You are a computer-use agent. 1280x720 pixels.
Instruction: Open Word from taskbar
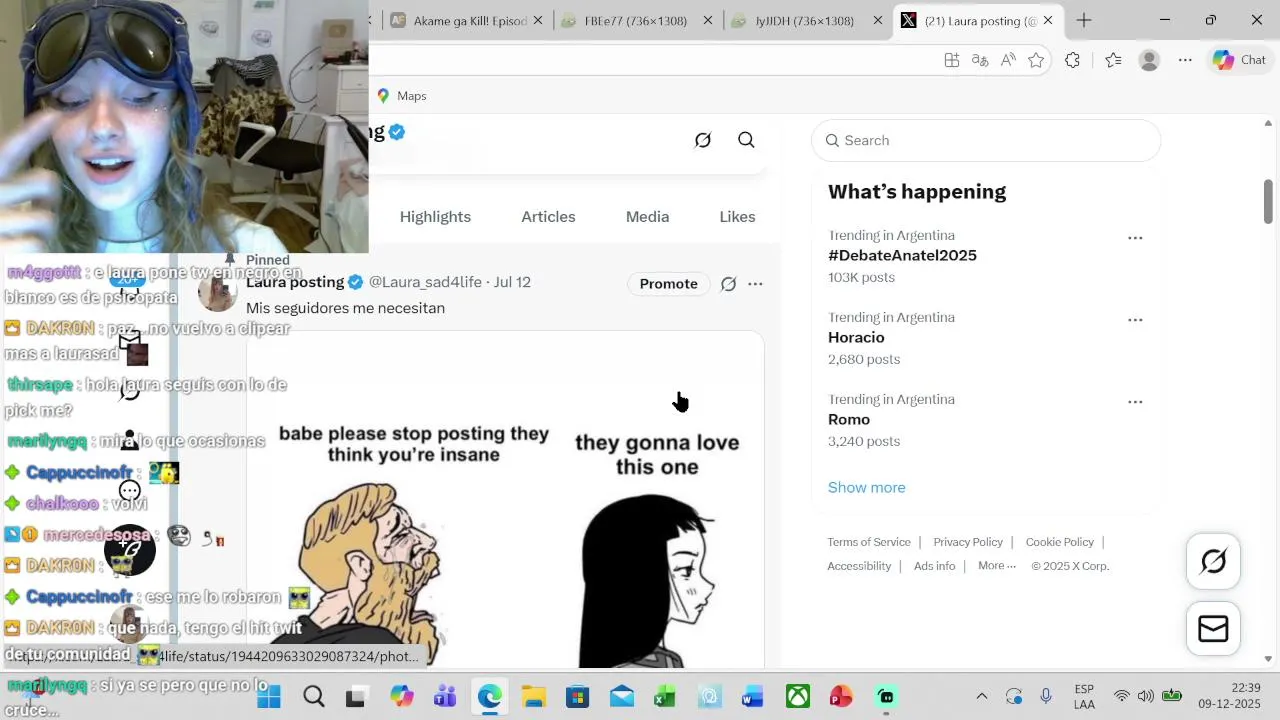coord(753,696)
